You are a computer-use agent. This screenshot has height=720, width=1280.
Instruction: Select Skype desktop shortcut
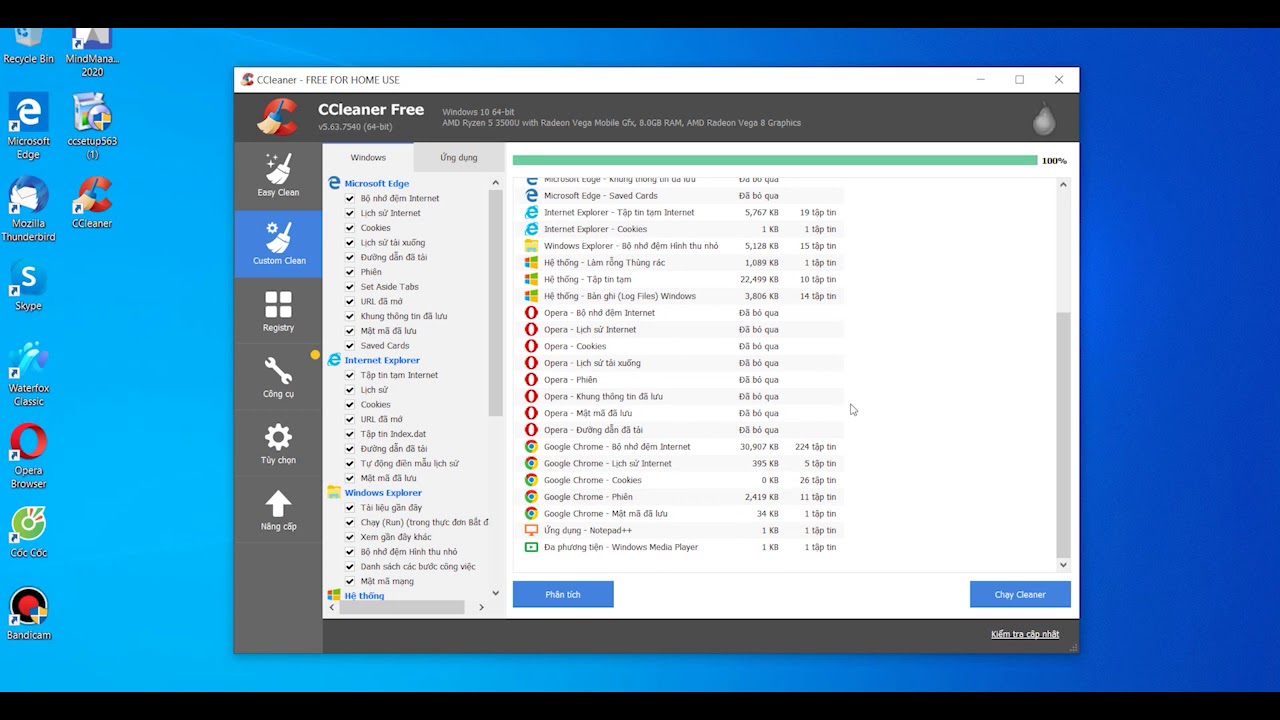click(x=29, y=286)
